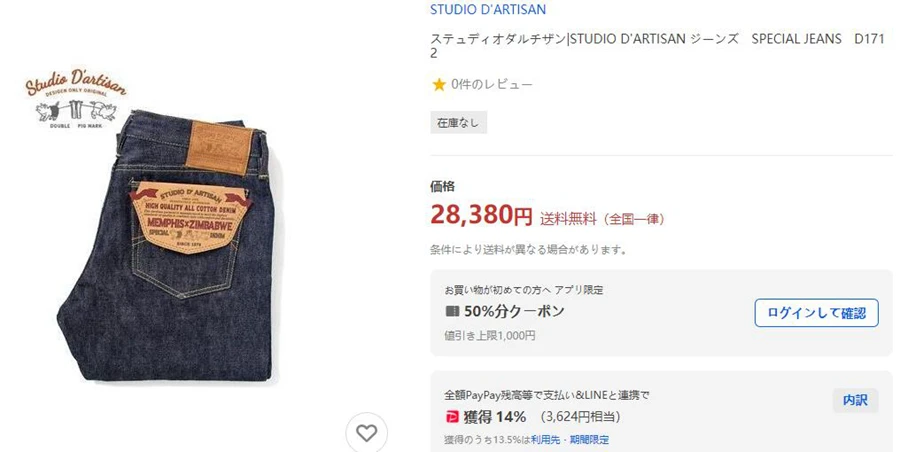Click the ログインして確認 button
900x452 pixels.
(x=816, y=313)
